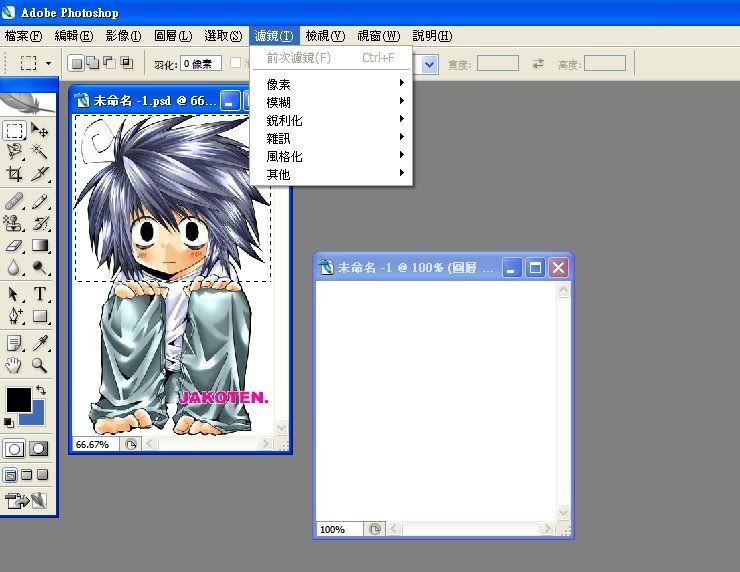
Task: Select the Slice tool
Action: click(x=40, y=174)
